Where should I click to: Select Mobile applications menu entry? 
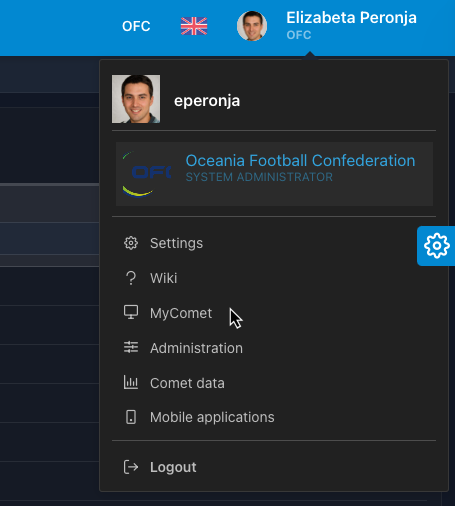coord(212,417)
